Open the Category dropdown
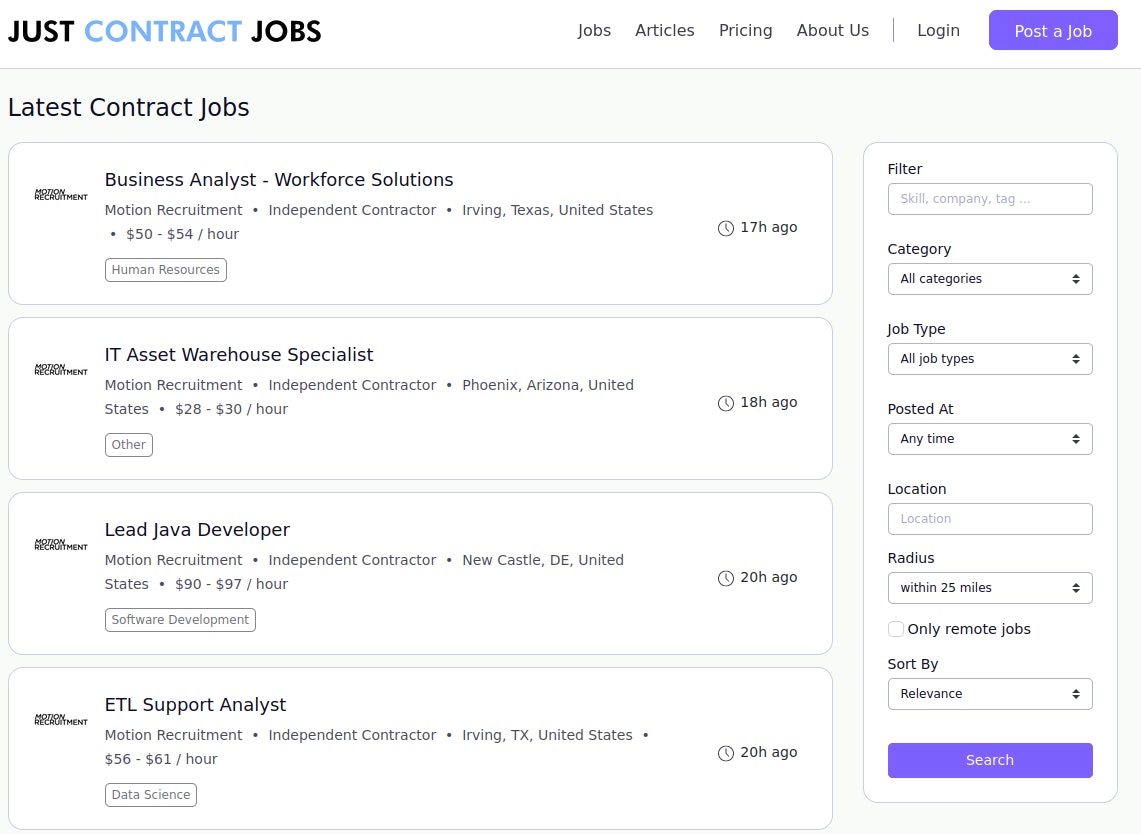 point(989,279)
